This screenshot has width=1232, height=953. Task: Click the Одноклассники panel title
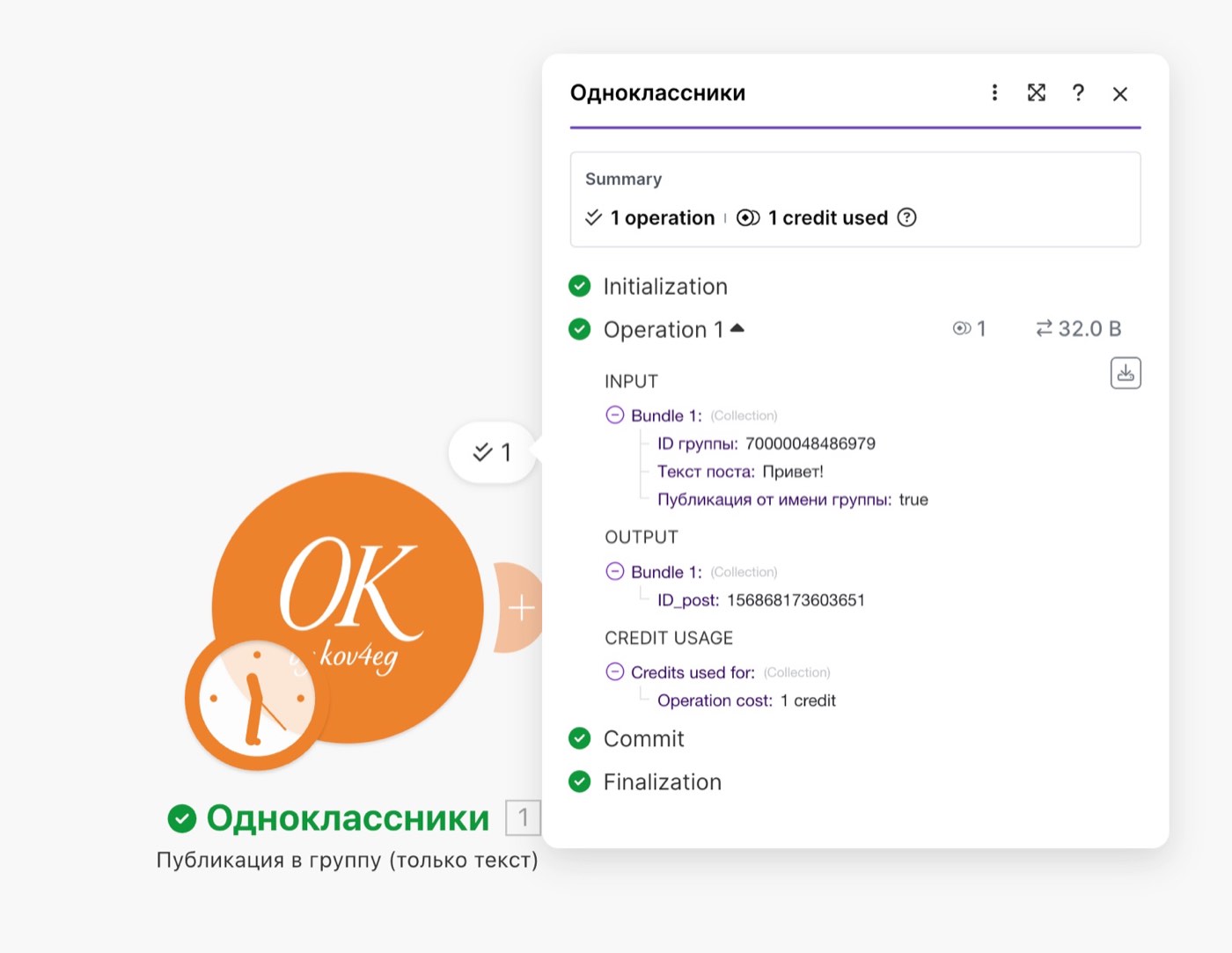657,92
